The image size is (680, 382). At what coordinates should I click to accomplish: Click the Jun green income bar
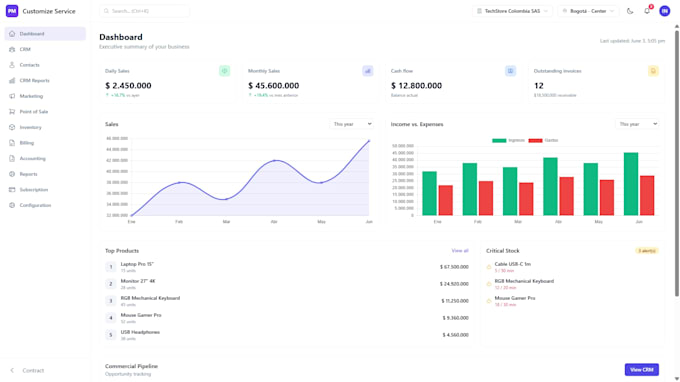(x=631, y=184)
